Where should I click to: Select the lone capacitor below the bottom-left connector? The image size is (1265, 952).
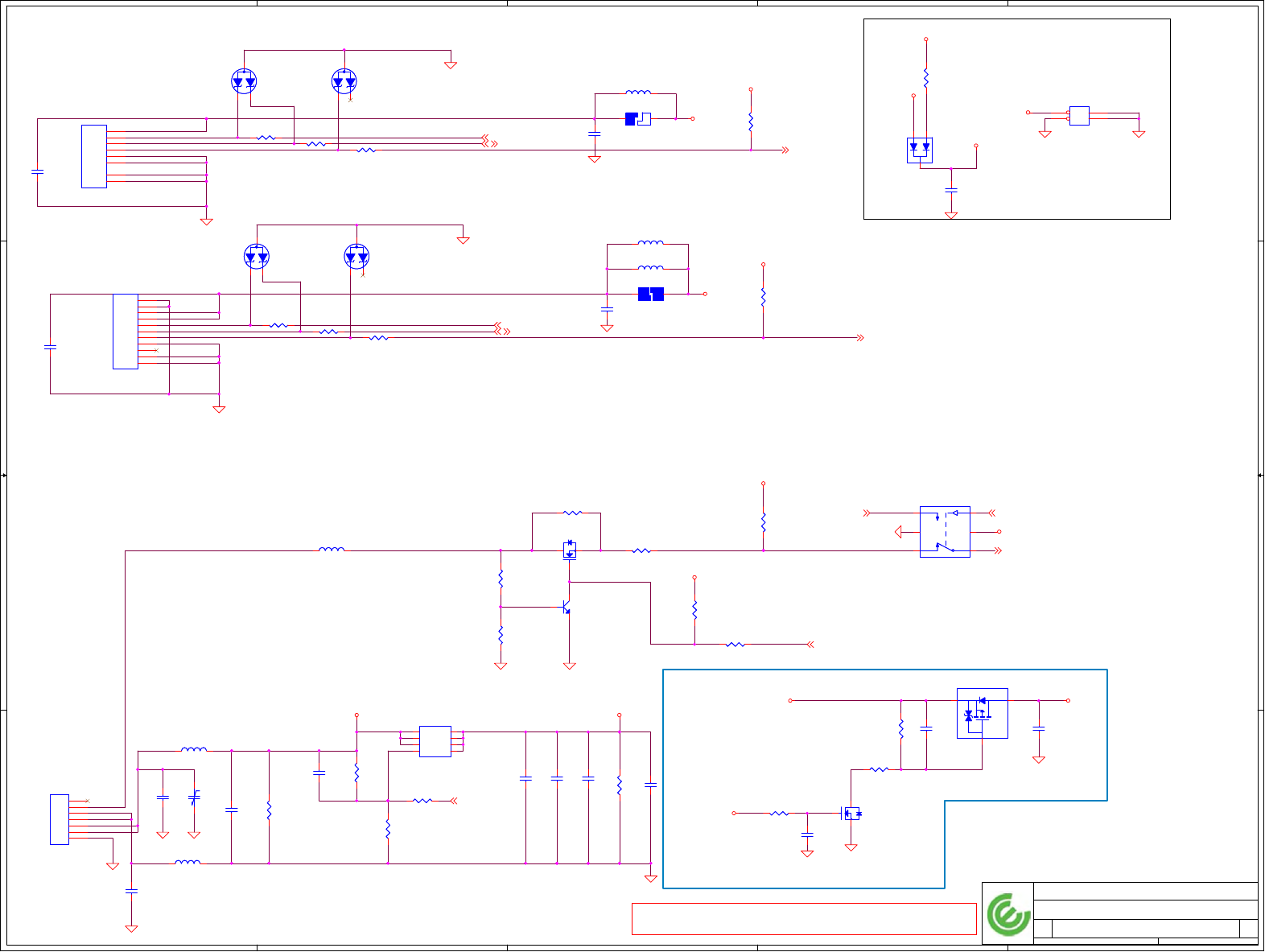pos(132,892)
